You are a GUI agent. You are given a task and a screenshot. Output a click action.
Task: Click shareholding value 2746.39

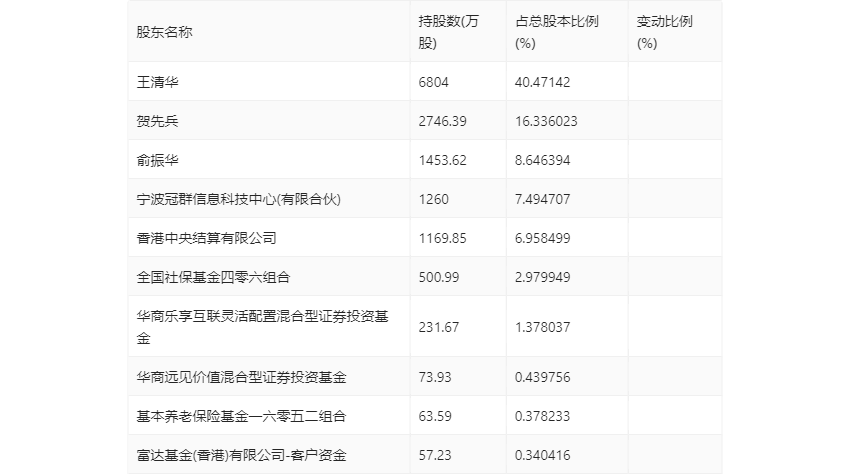442,121
